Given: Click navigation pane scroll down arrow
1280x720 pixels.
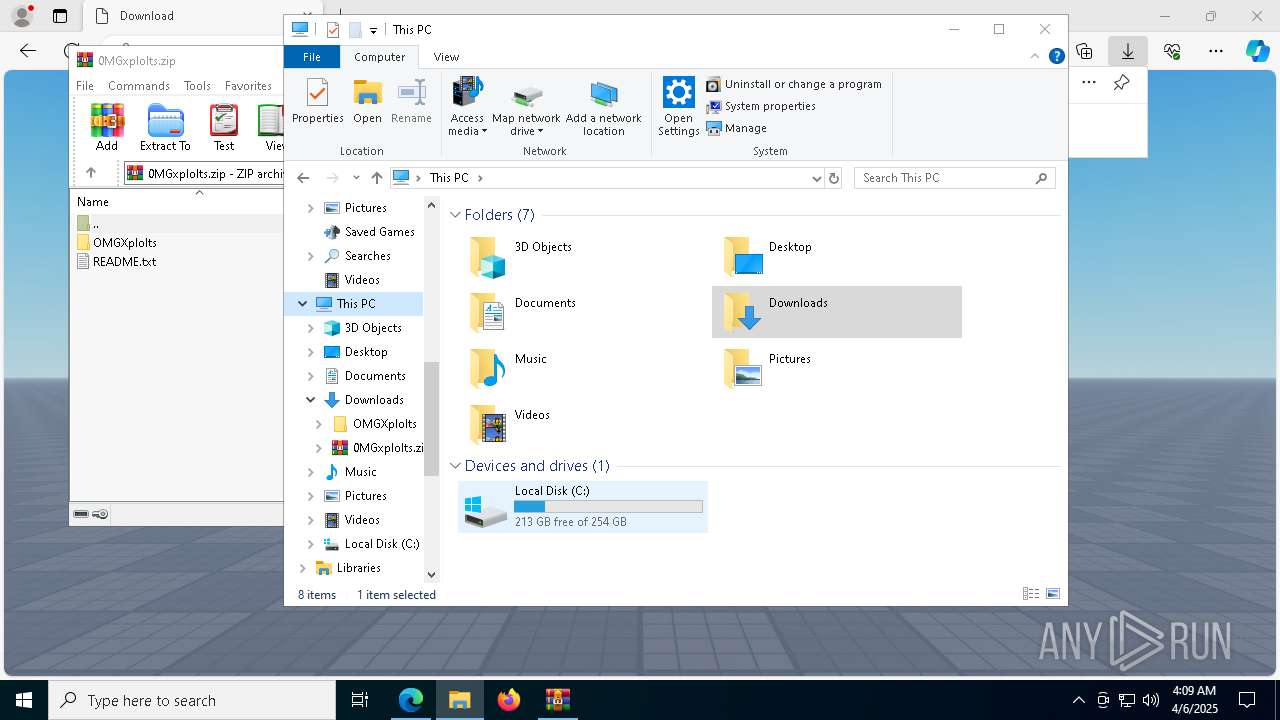Looking at the screenshot, I should tap(432, 575).
